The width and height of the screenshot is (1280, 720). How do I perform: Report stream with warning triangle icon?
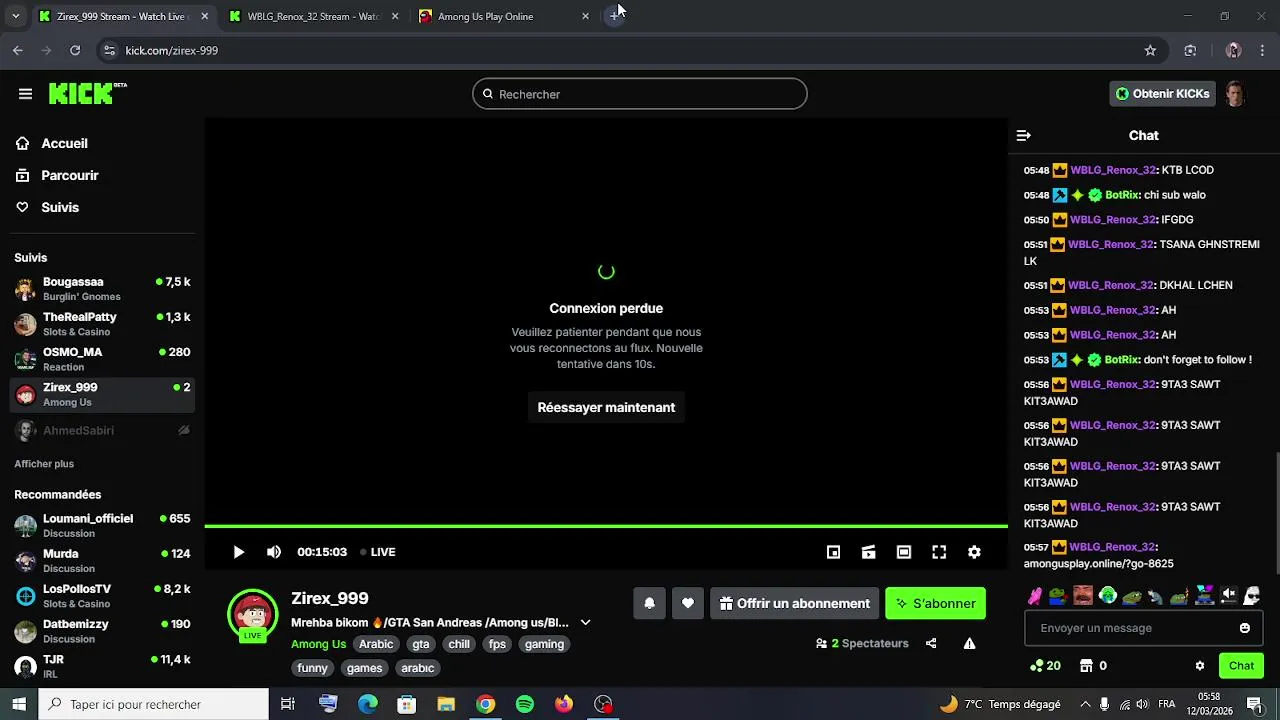[969, 643]
